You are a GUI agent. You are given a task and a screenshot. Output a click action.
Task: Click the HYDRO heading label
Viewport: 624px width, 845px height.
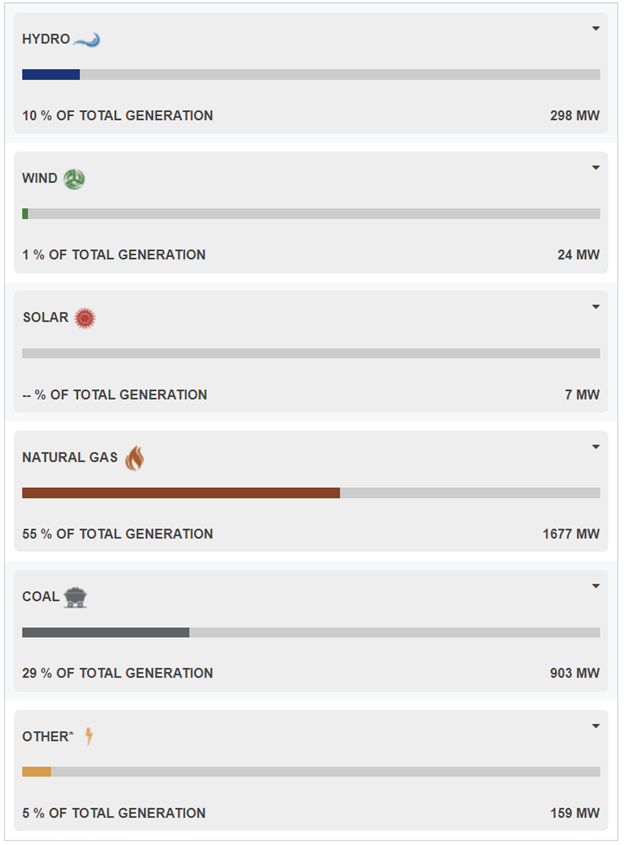[x=46, y=39]
